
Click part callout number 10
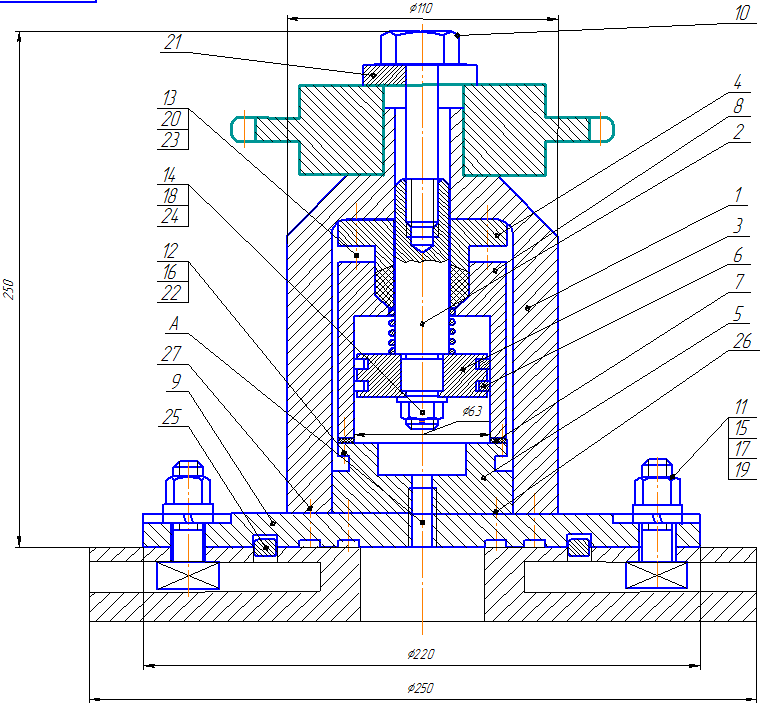tap(742, 13)
